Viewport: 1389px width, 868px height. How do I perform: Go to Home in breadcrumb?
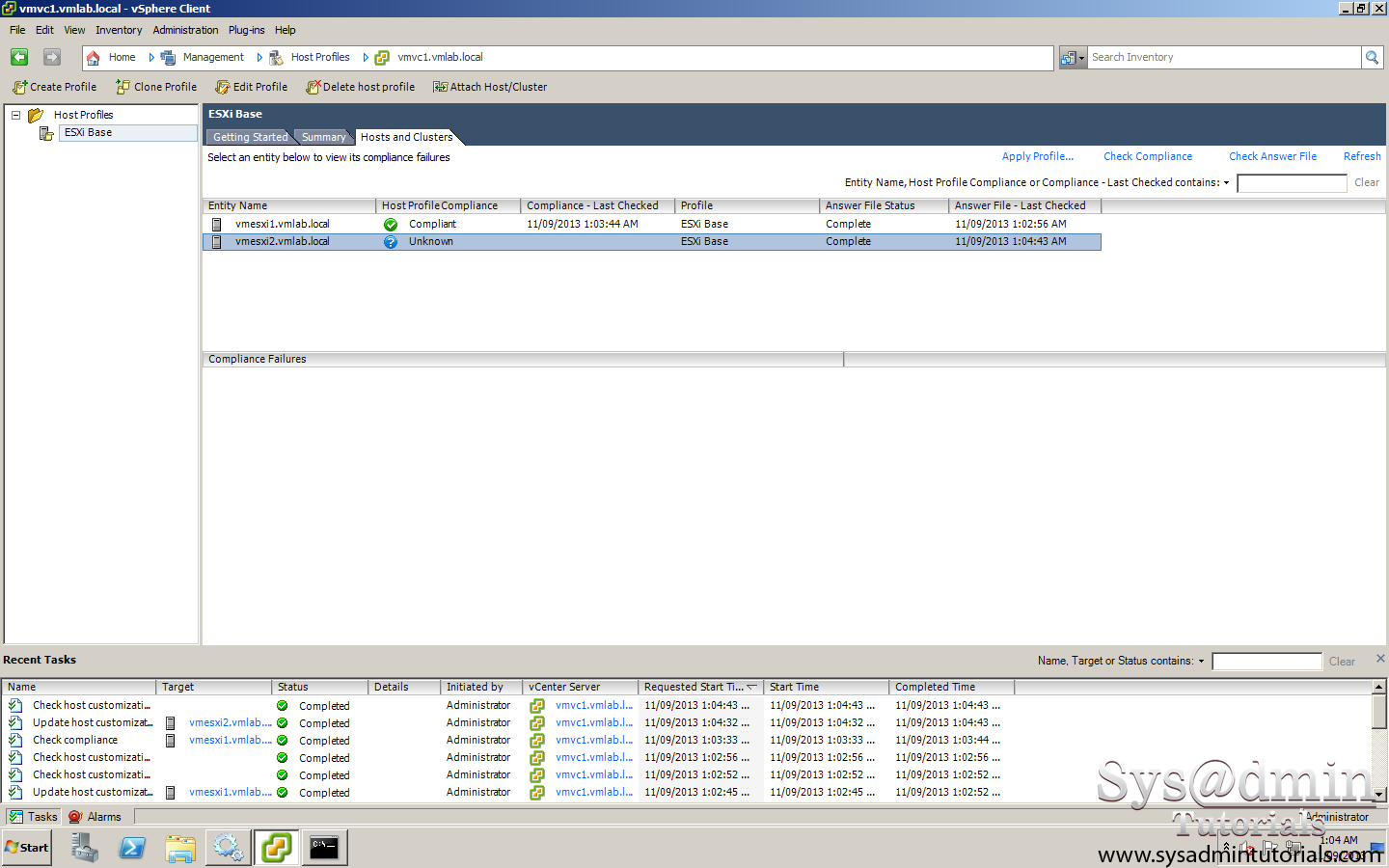click(x=122, y=57)
